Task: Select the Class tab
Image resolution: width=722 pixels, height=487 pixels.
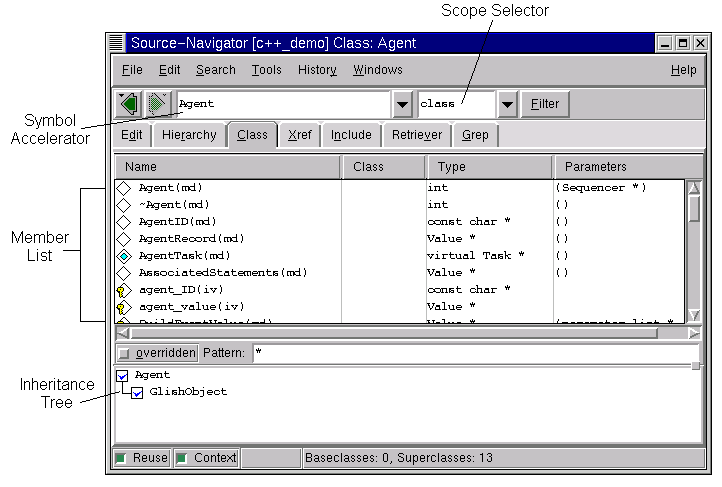Action: 252,135
